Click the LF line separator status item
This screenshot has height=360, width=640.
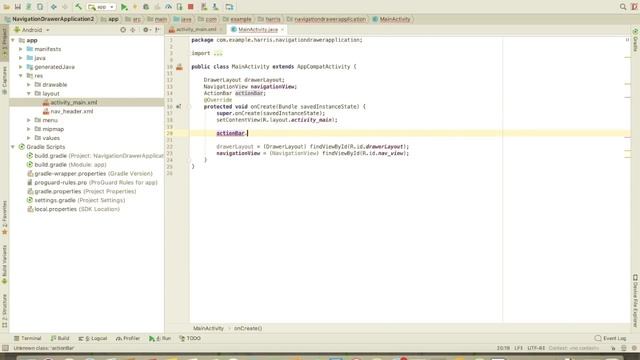pos(518,348)
